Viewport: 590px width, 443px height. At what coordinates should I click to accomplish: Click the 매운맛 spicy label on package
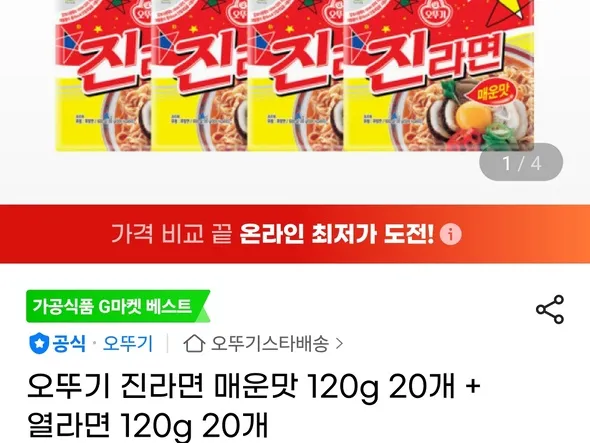(x=492, y=91)
